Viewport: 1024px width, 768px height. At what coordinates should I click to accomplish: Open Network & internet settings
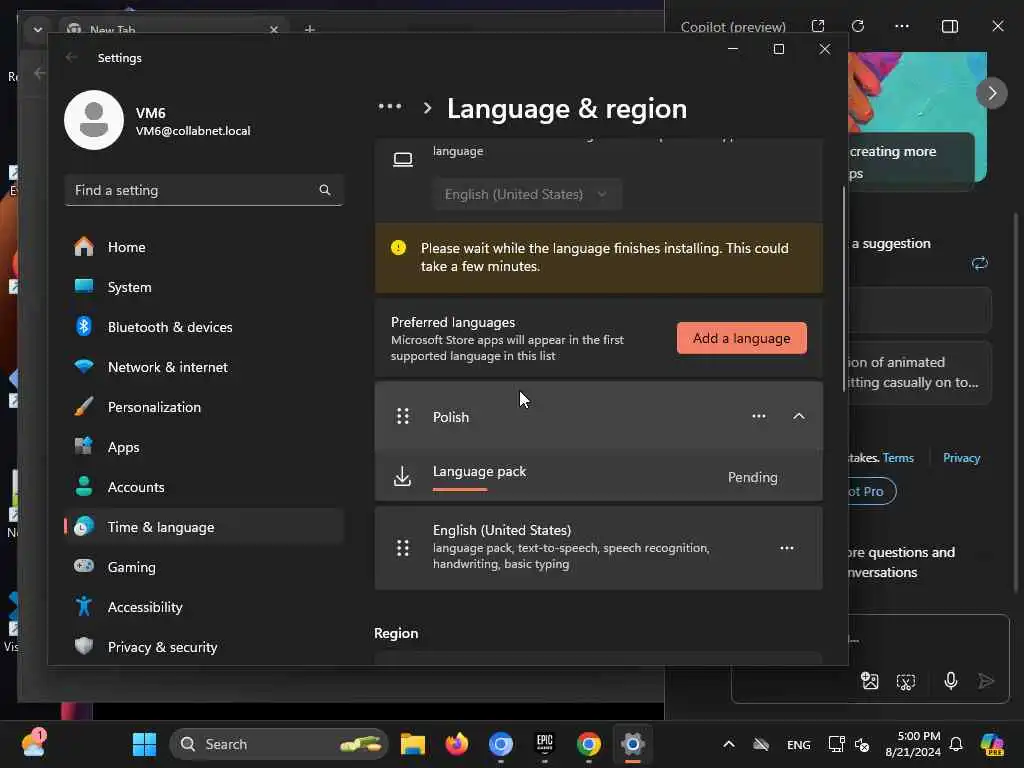[x=204, y=367]
